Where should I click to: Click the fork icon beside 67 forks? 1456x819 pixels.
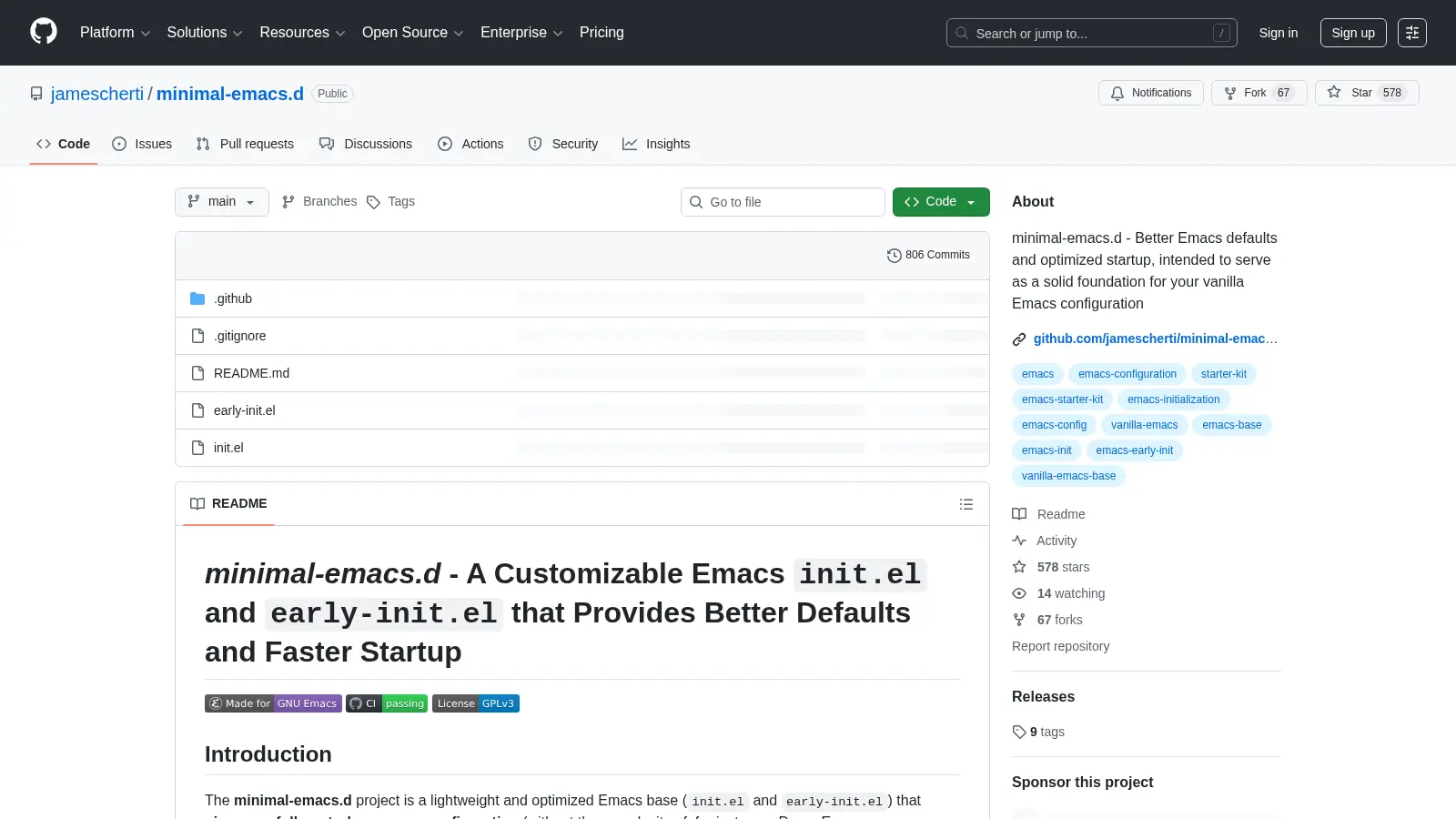tap(1019, 620)
